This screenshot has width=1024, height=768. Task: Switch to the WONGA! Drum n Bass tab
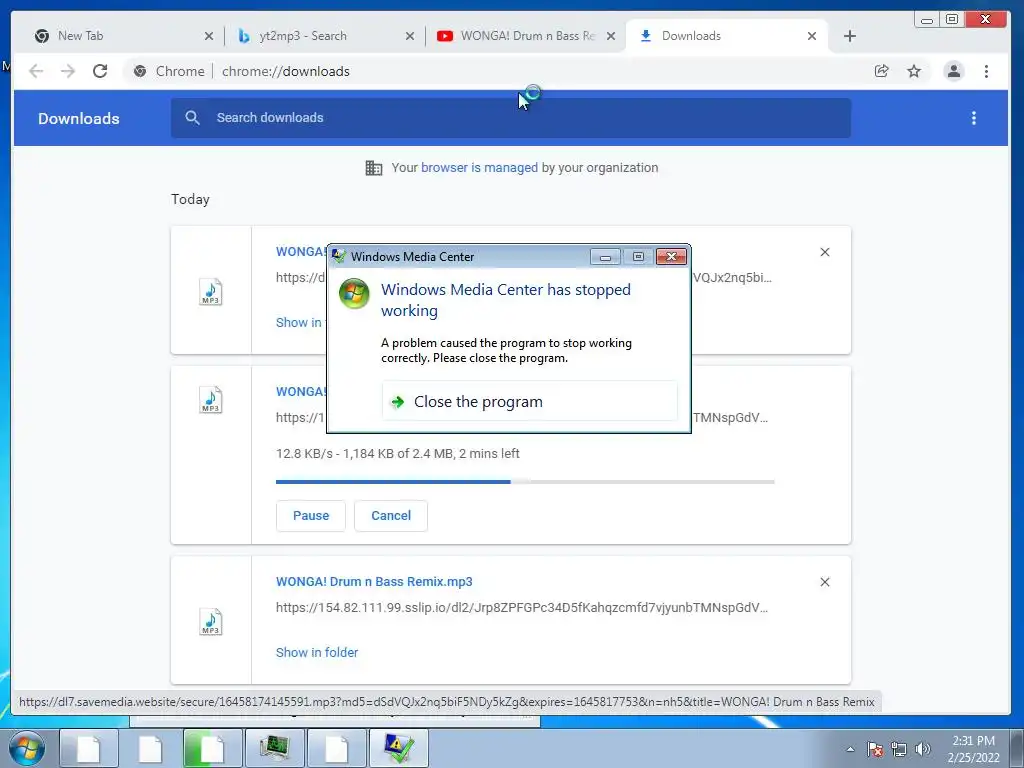coord(528,36)
